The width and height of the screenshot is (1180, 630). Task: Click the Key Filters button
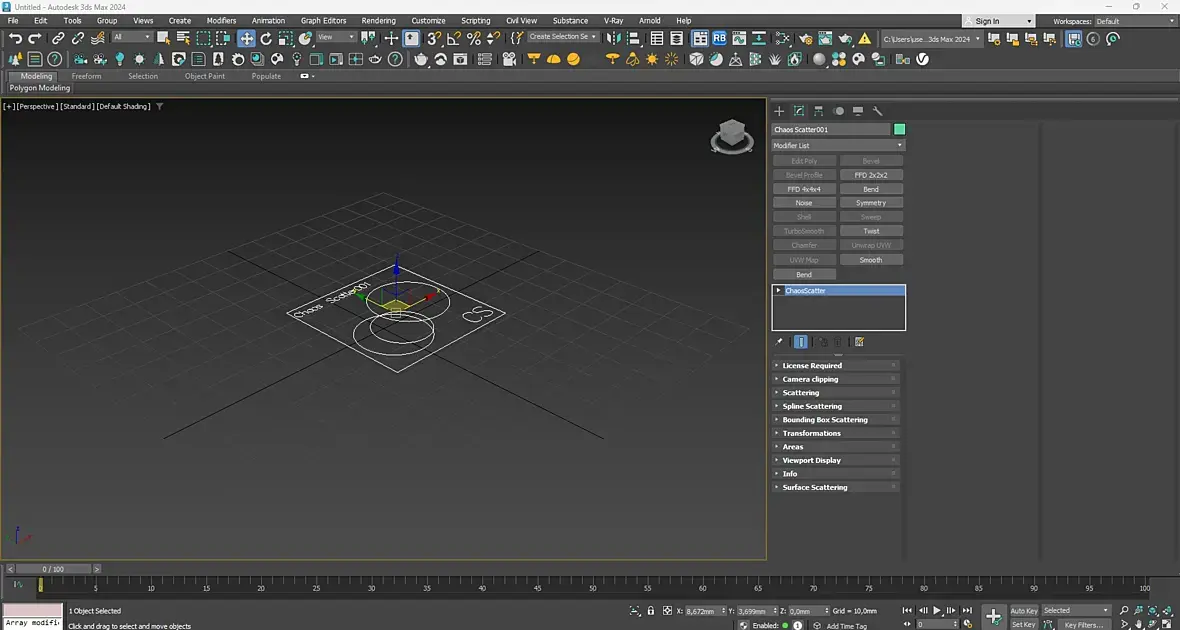[1083, 624]
